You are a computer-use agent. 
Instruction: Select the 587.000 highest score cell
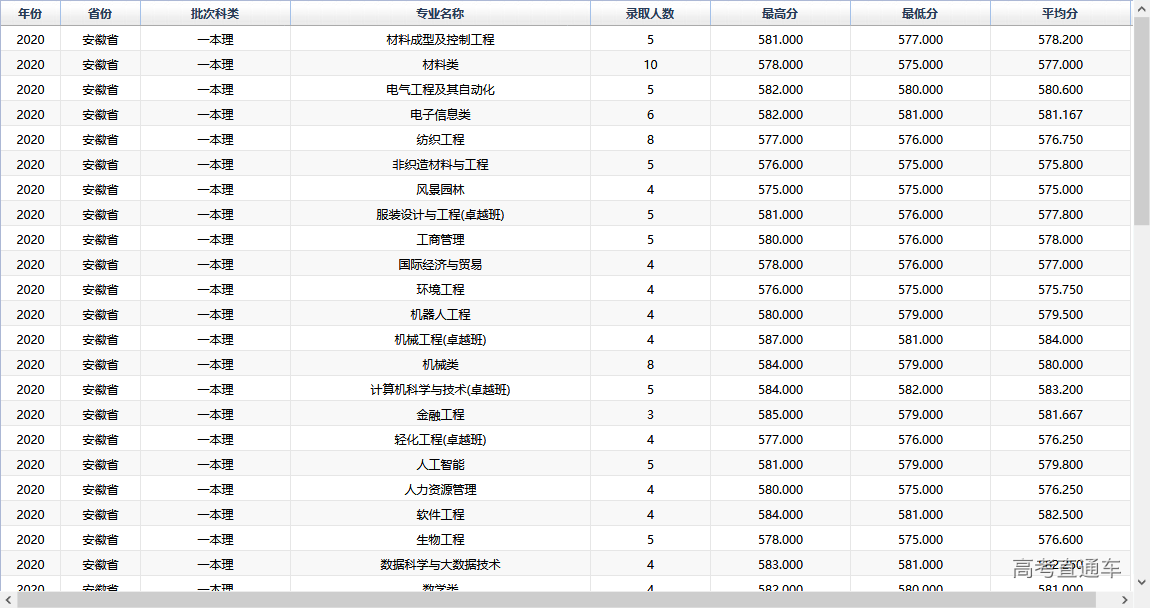(x=780, y=340)
